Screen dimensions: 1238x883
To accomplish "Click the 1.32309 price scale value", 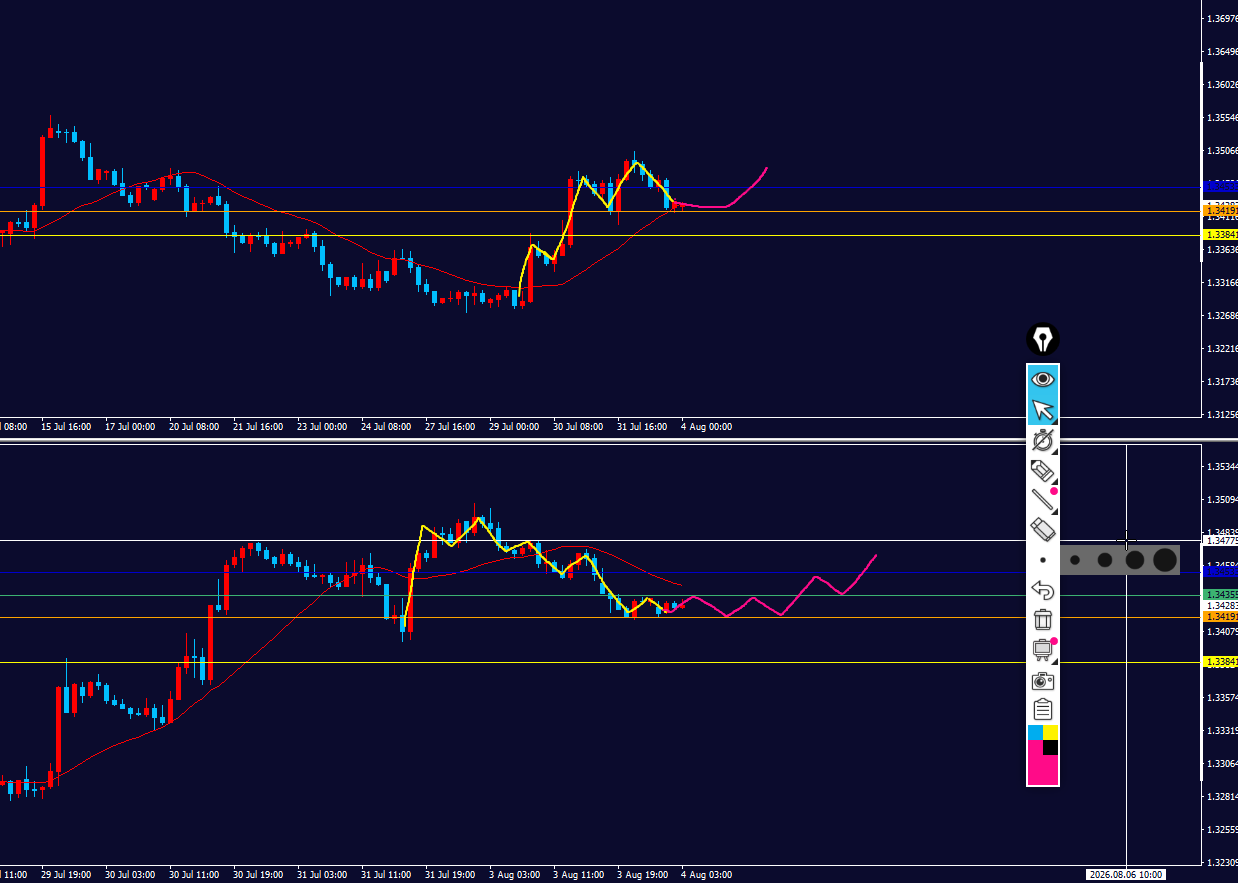I will tap(1222, 863).
